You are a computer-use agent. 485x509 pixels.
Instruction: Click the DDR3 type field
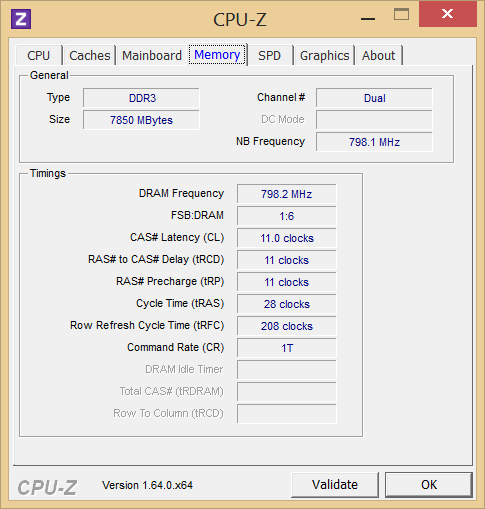[x=141, y=98]
